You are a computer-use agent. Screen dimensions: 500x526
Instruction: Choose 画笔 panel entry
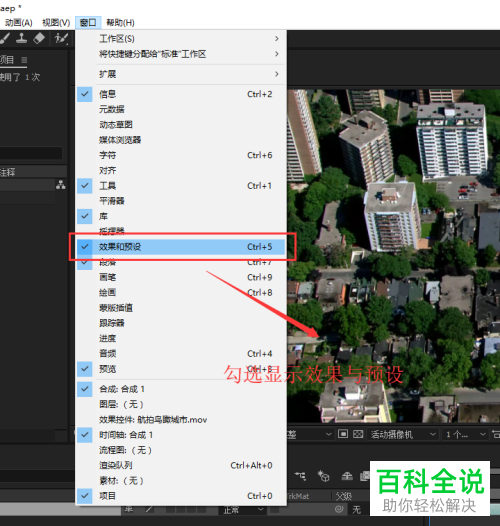click(x=181, y=277)
